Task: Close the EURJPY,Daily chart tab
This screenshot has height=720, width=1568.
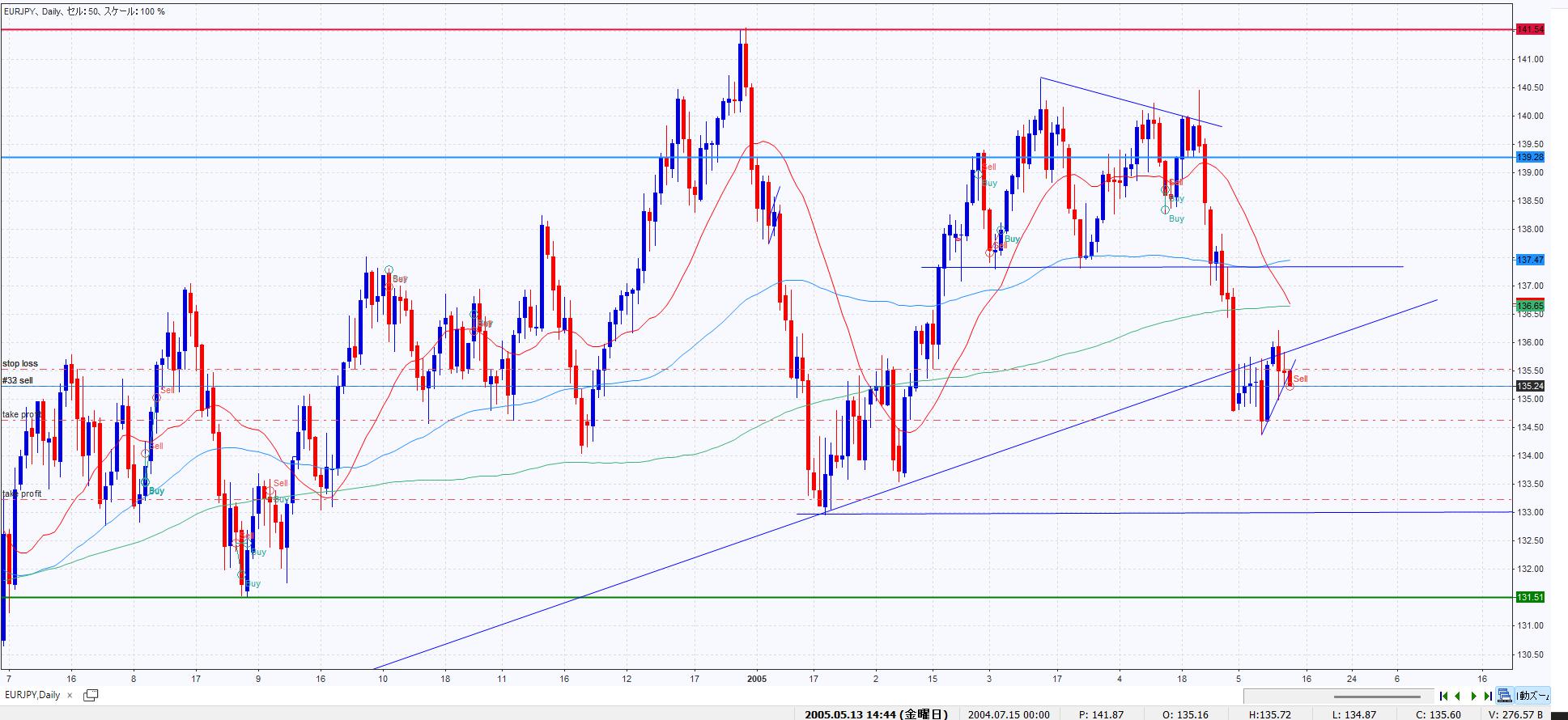Action: click(70, 696)
